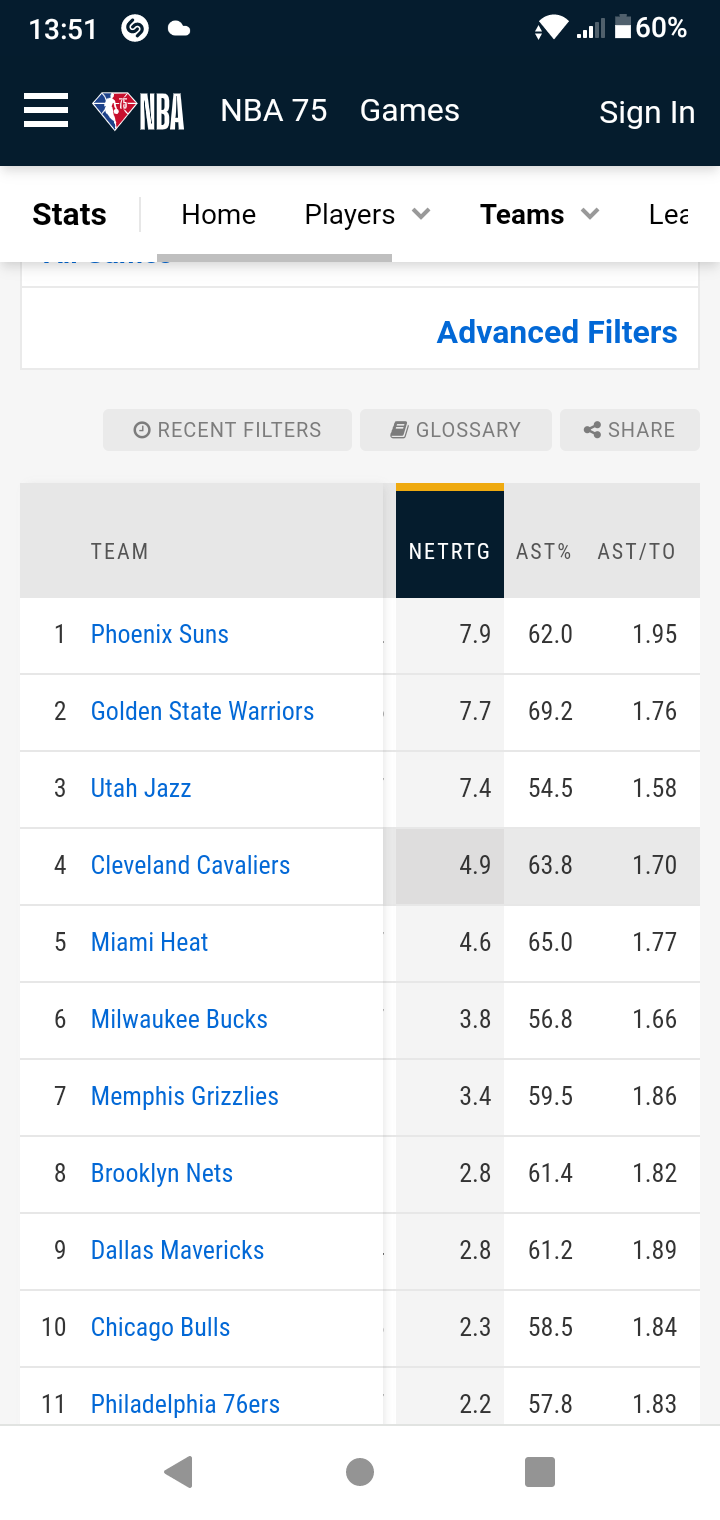720x1520 pixels.
Task: Tap the Android recent apps square button
Action: 540,1472
